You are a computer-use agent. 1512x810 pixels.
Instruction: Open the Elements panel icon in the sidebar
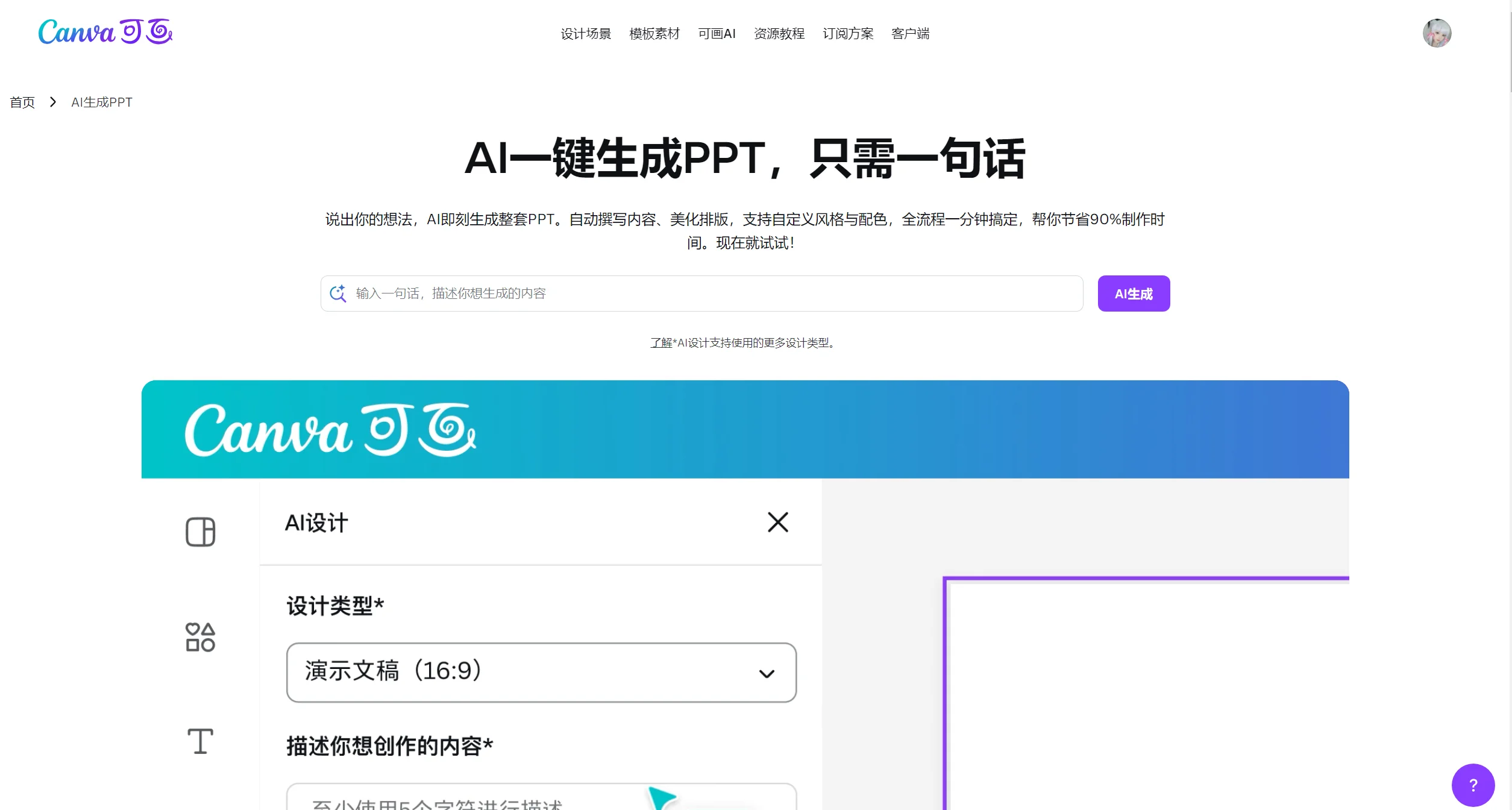pos(199,637)
